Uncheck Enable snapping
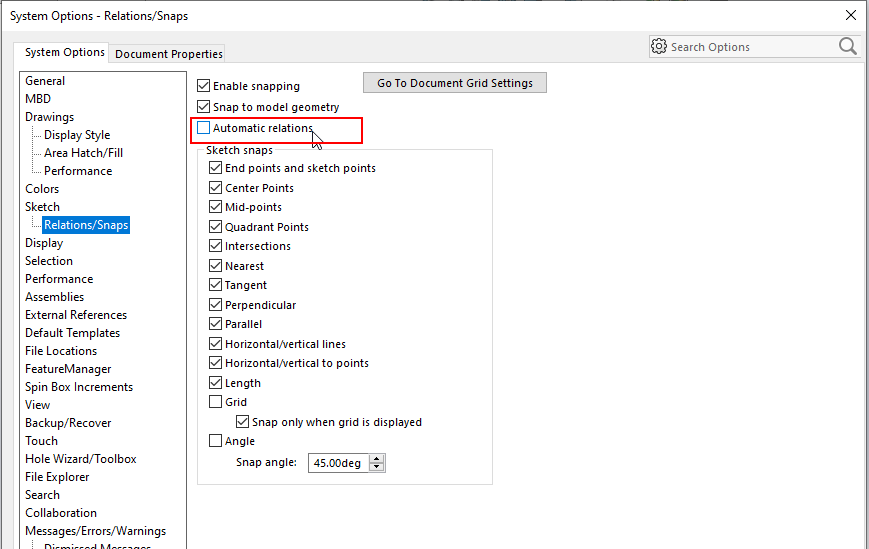Viewport: 869px width, 549px height. (203, 86)
